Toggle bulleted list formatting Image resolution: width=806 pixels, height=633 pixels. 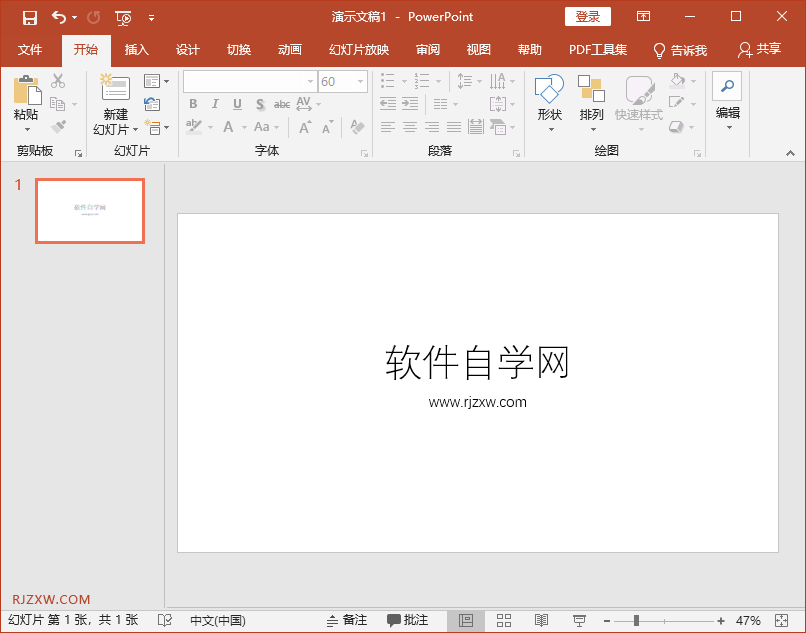pyautogui.click(x=386, y=81)
